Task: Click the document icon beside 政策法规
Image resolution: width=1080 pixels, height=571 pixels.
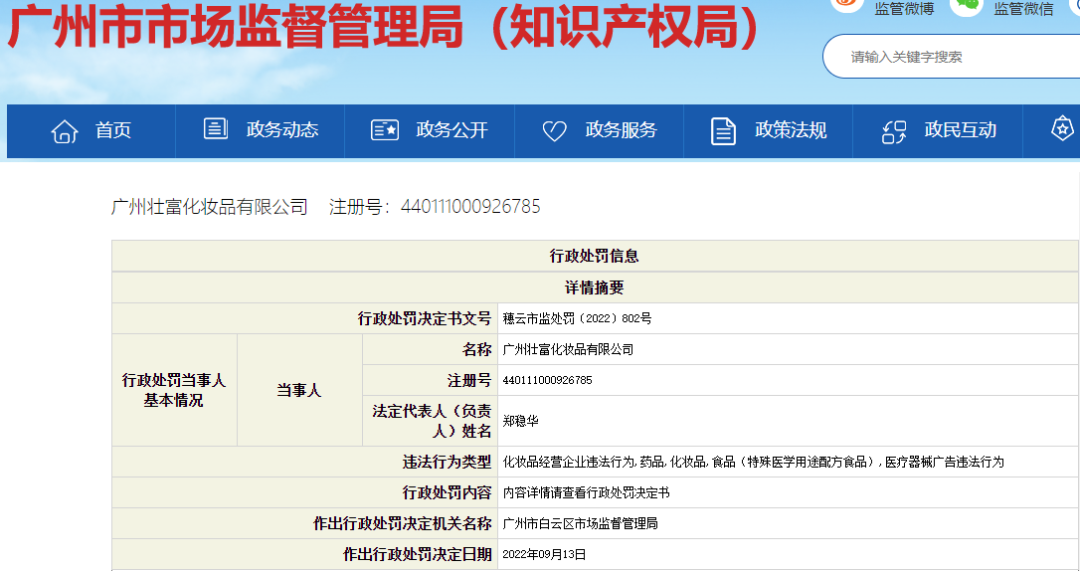Action: 723,131
